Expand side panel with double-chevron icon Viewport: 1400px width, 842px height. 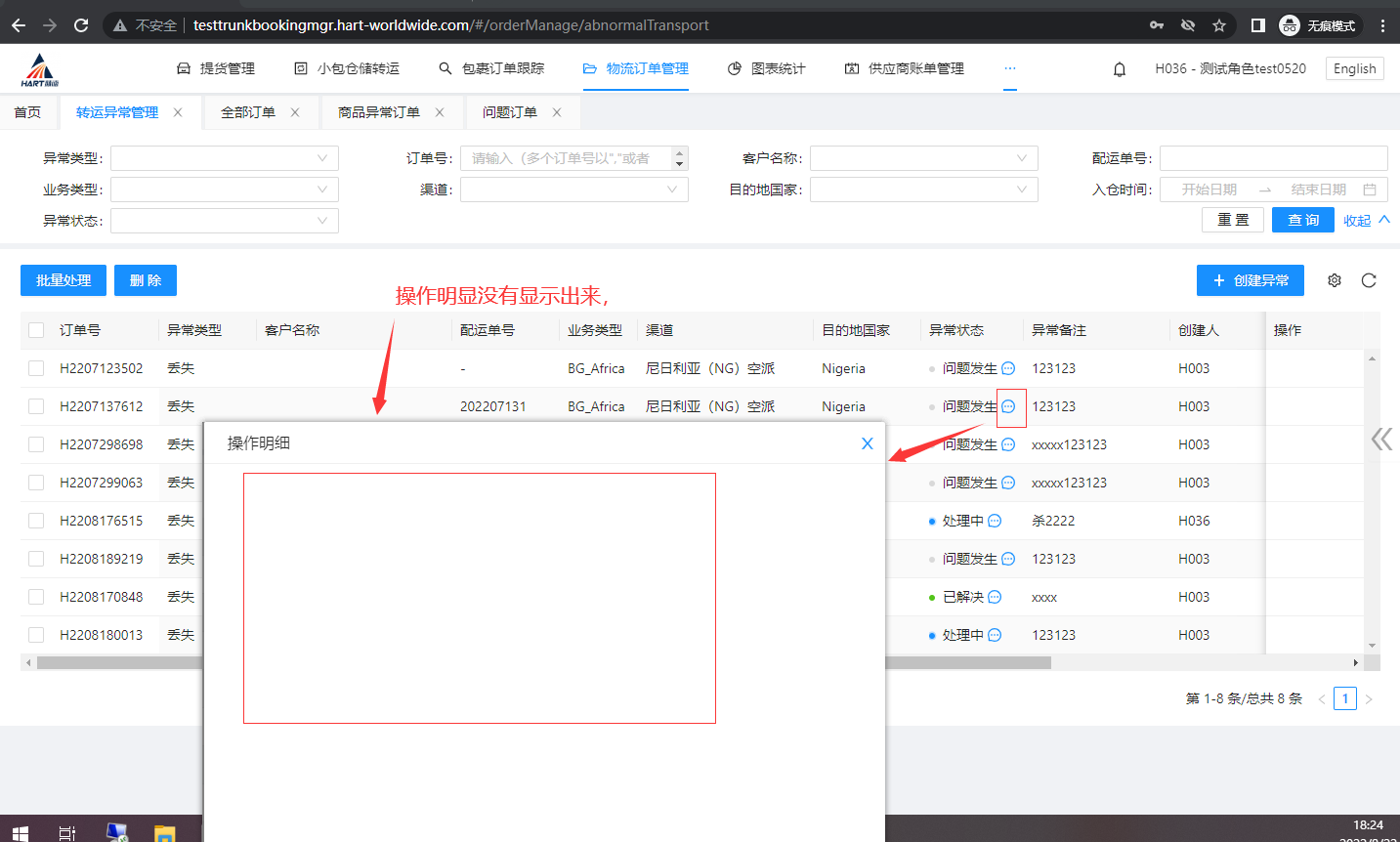[x=1381, y=439]
